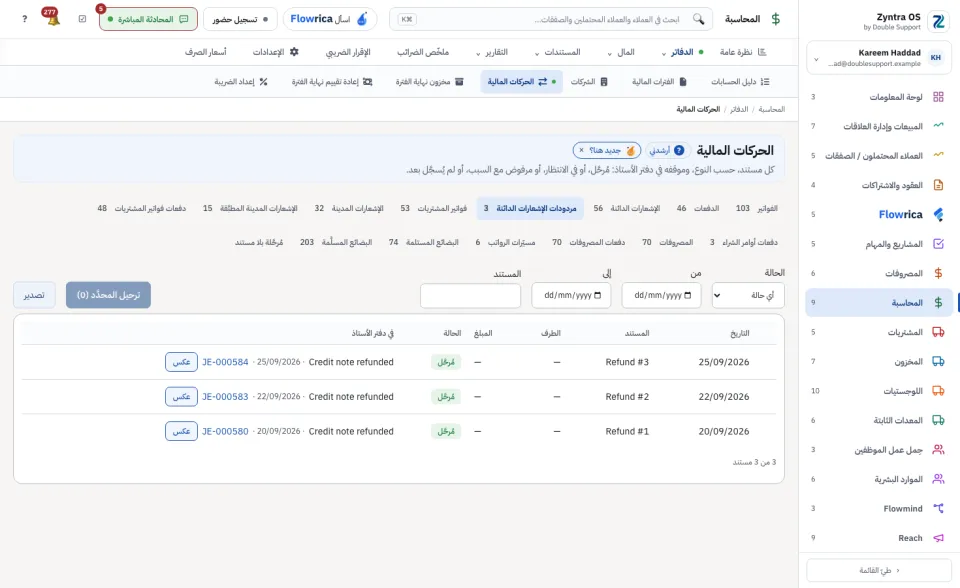Open دليل الحسابات chart of accounts
960x588 pixels.
[740, 81]
